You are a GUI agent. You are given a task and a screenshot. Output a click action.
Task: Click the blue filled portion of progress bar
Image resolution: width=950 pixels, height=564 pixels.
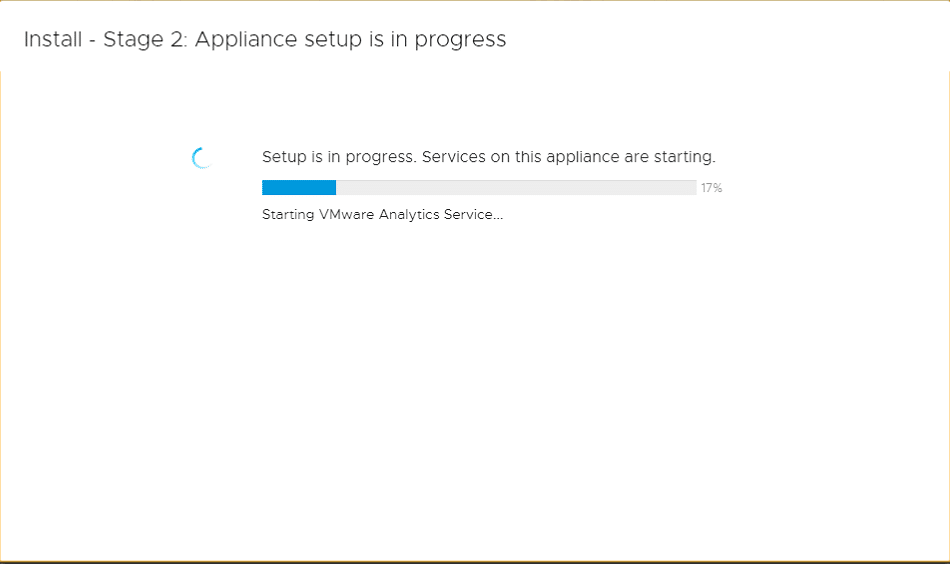(x=299, y=188)
